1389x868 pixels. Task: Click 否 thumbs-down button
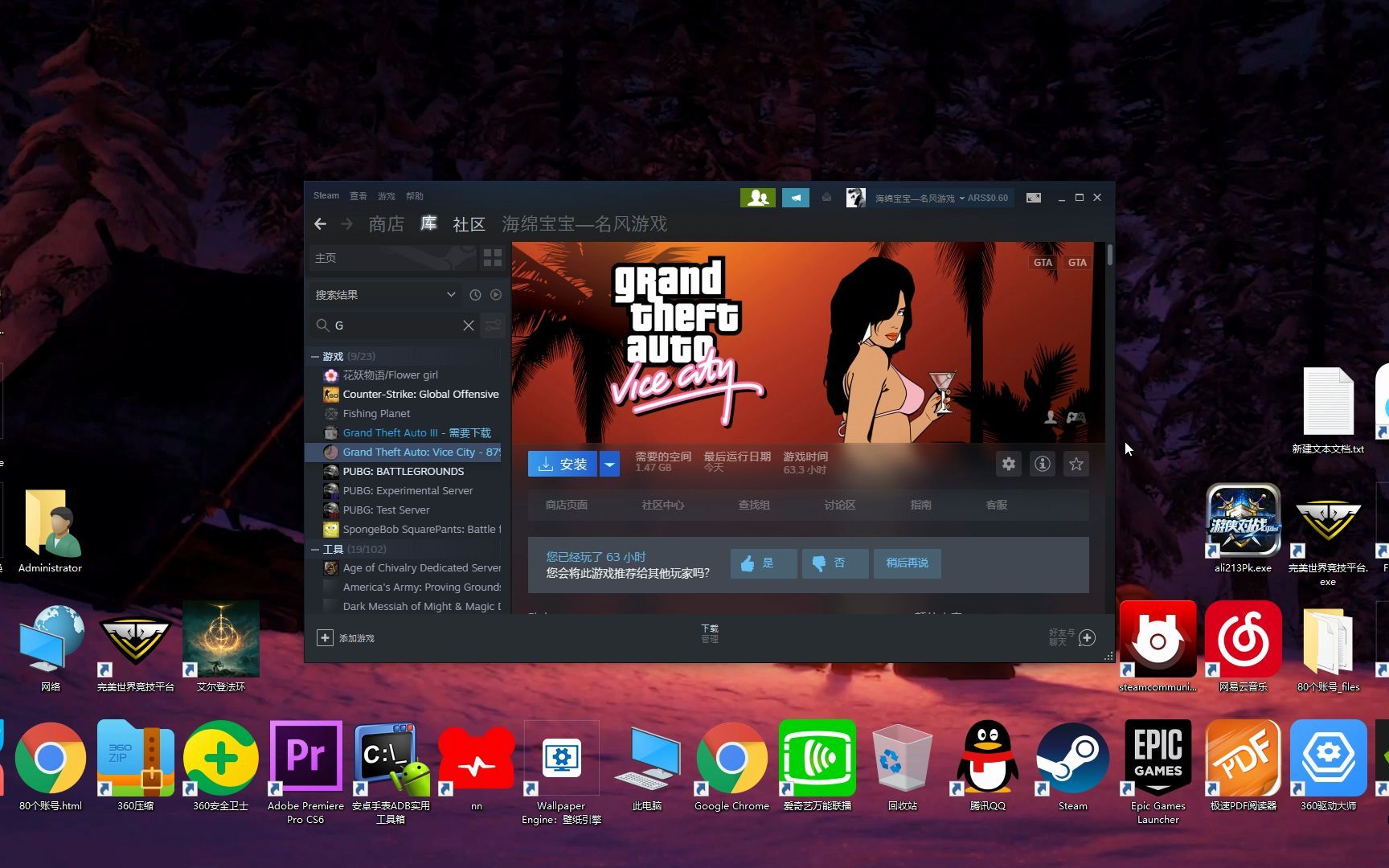pyautogui.click(x=835, y=563)
